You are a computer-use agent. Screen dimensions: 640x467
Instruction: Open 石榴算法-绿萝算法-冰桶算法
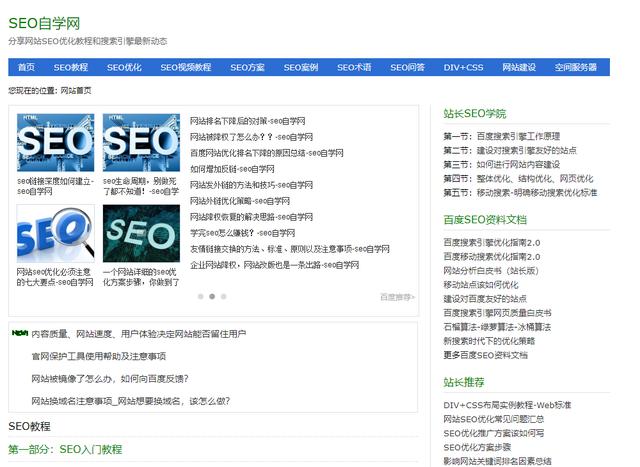pos(497,327)
